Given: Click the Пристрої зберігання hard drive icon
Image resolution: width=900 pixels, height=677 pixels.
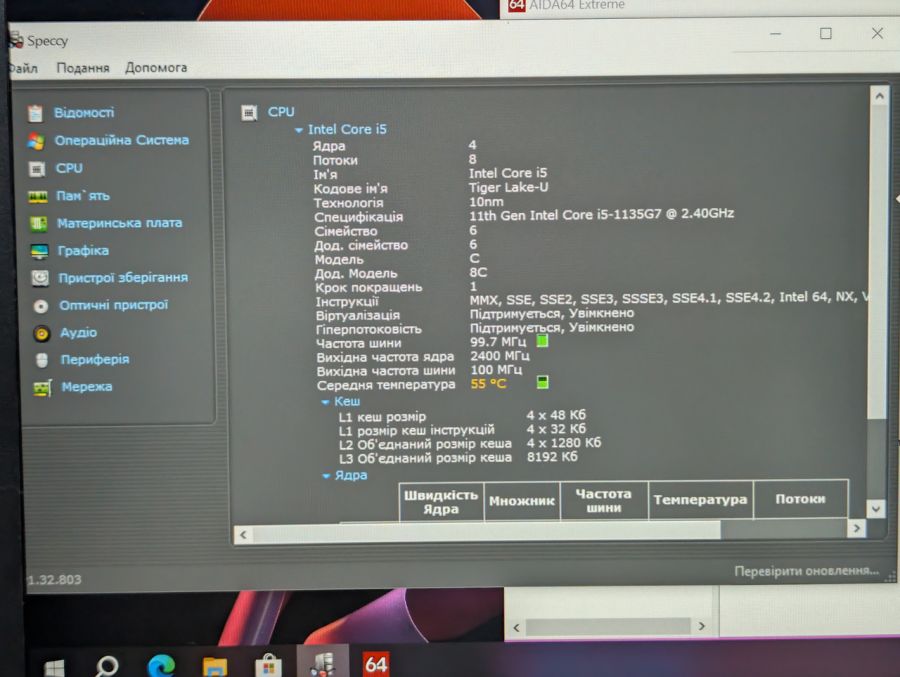Looking at the screenshot, I should [x=40, y=278].
